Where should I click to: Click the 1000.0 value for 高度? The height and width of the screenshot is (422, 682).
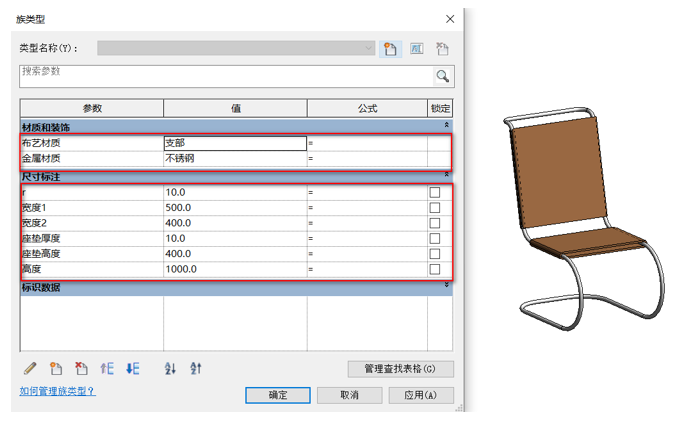pyautogui.click(x=235, y=269)
